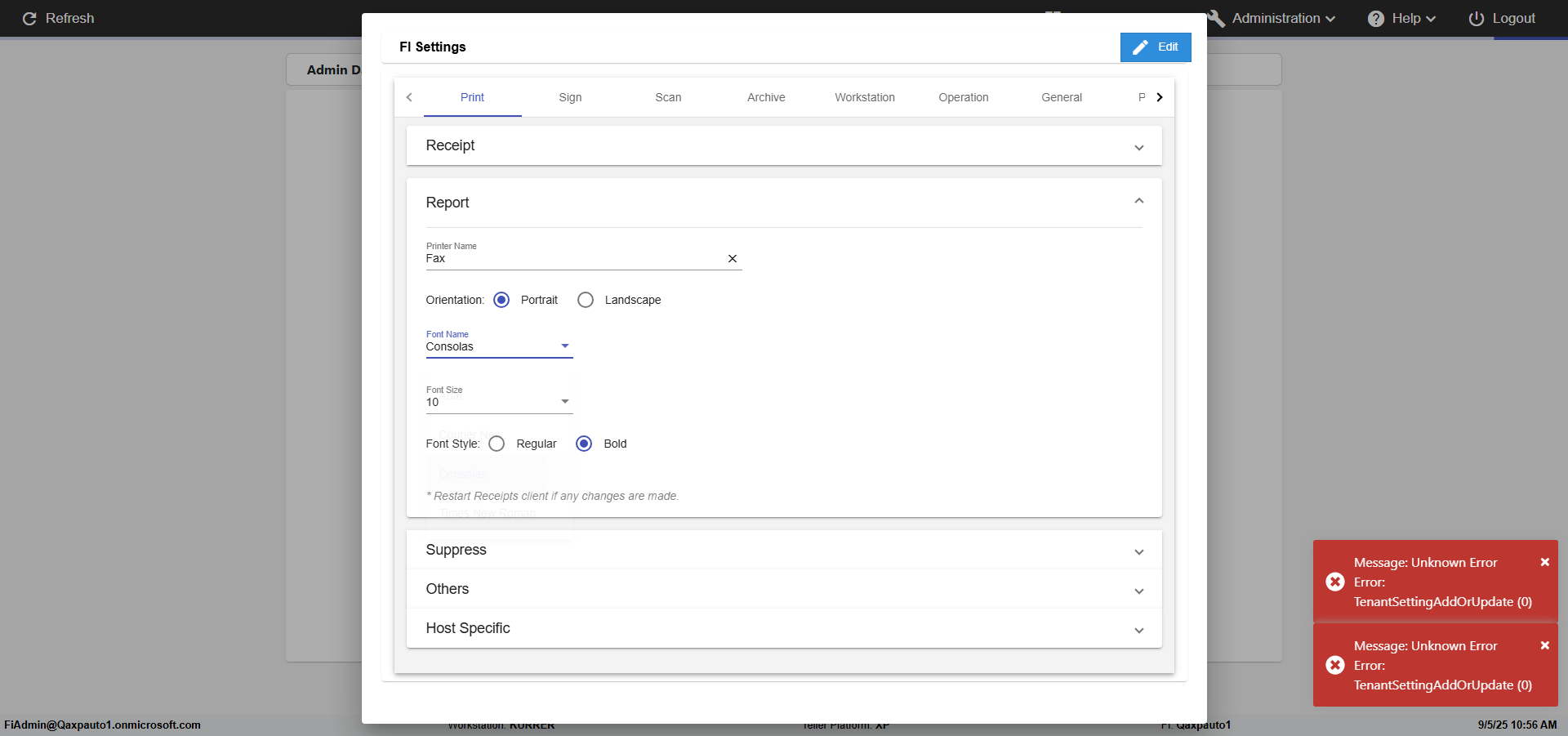Choose Regular font style
The height and width of the screenshot is (736, 1568).
(x=497, y=444)
